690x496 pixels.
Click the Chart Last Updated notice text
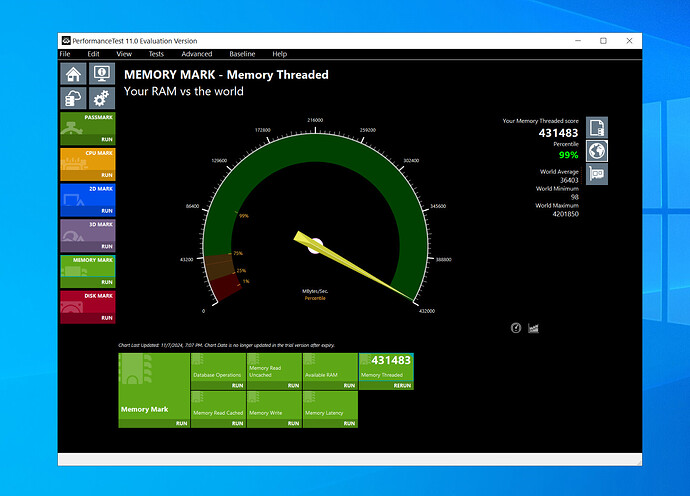(x=226, y=345)
